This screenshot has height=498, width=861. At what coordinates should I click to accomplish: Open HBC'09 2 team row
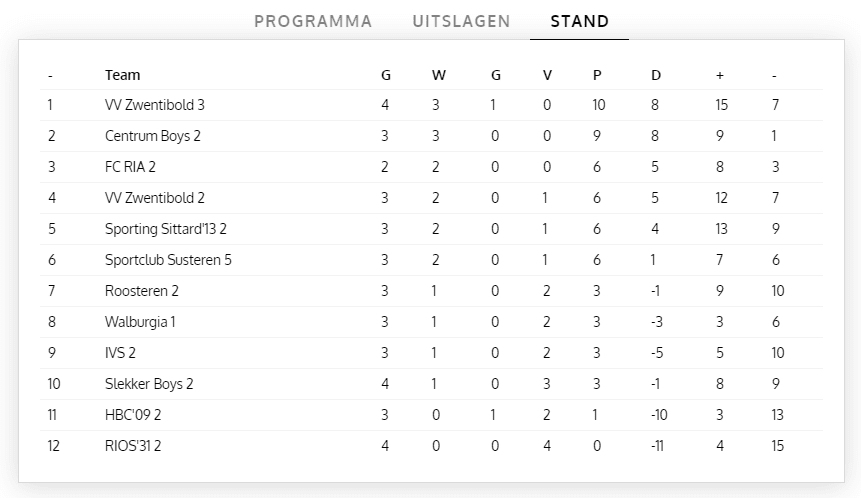[x=133, y=415]
